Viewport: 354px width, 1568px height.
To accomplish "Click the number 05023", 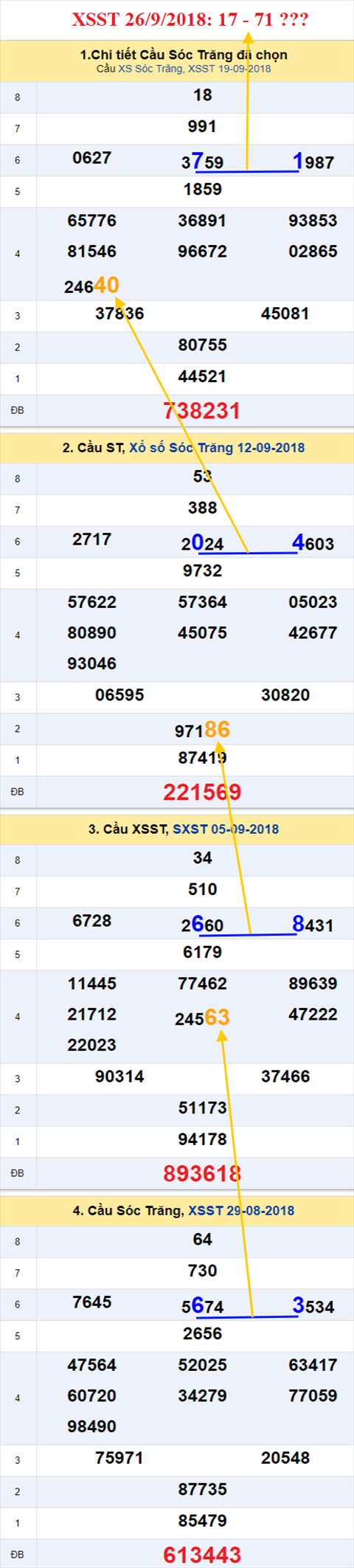I will (x=313, y=602).
